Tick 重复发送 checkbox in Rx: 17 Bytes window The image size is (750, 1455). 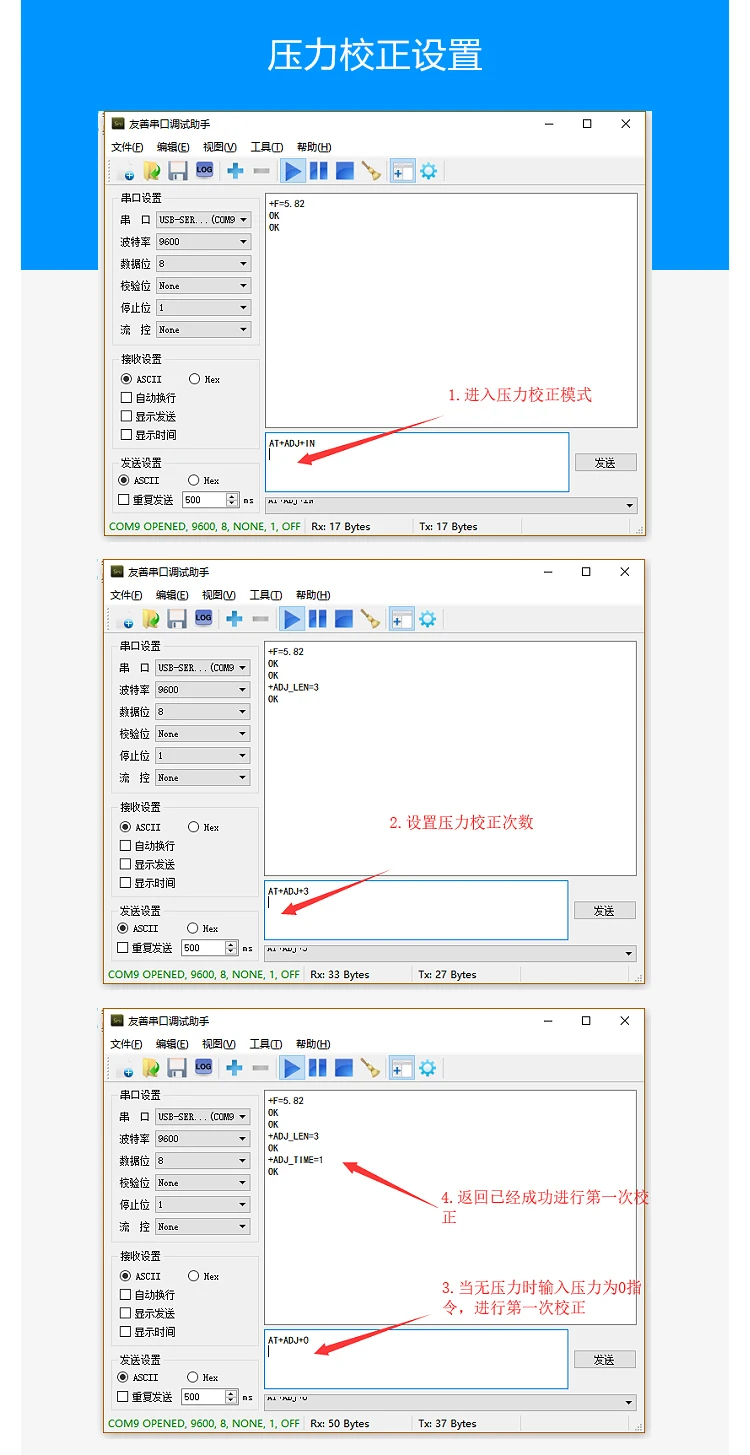[124, 500]
